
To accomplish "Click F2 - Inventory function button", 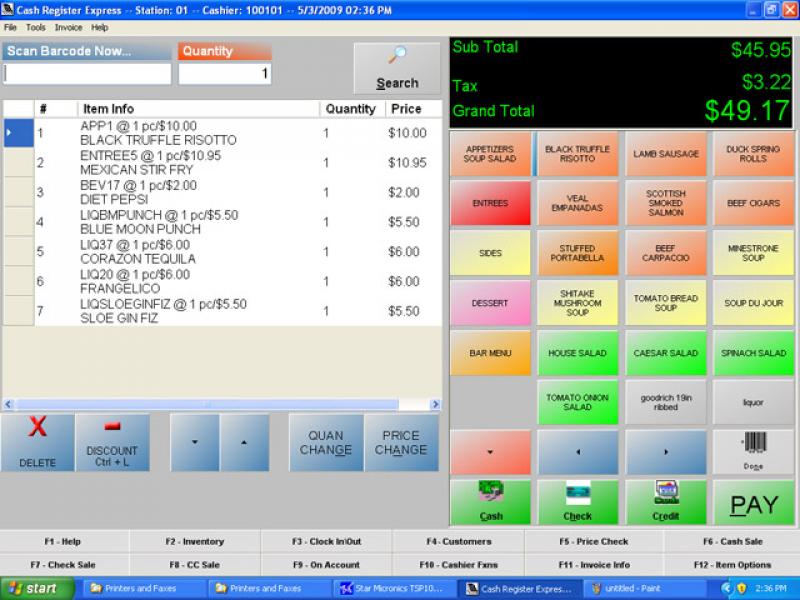I will [x=194, y=541].
